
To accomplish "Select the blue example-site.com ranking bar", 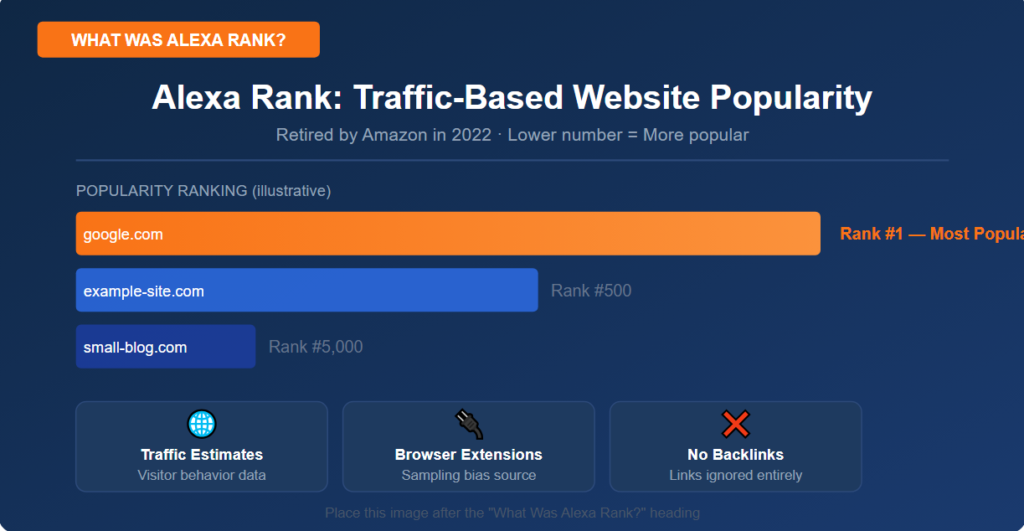I will click(307, 290).
